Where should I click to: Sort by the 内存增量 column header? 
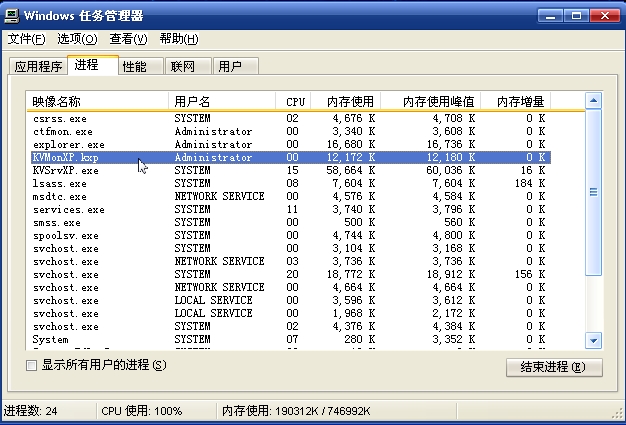516,101
